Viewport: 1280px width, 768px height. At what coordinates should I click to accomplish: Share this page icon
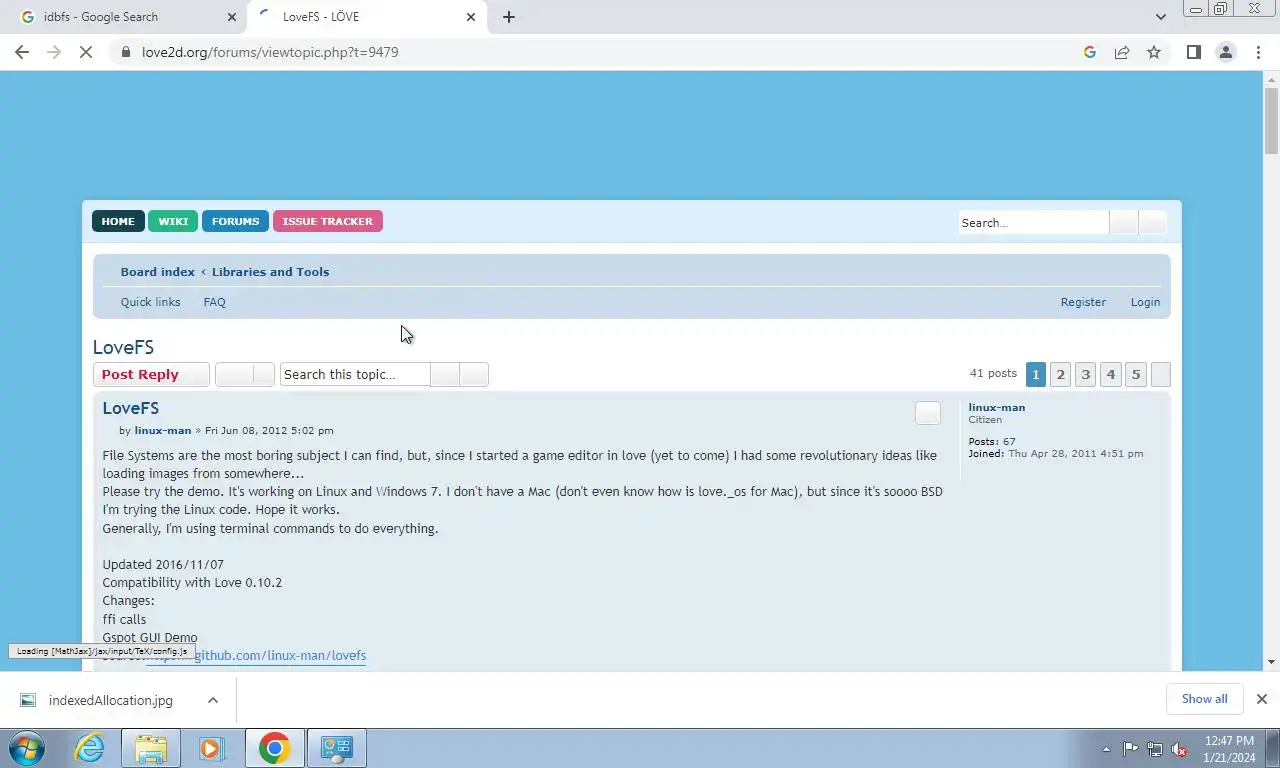pyautogui.click(x=1122, y=52)
